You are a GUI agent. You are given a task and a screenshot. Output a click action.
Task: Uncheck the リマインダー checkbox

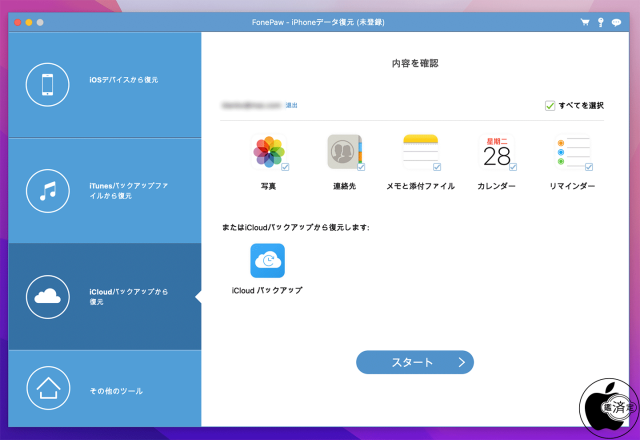[589, 167]
